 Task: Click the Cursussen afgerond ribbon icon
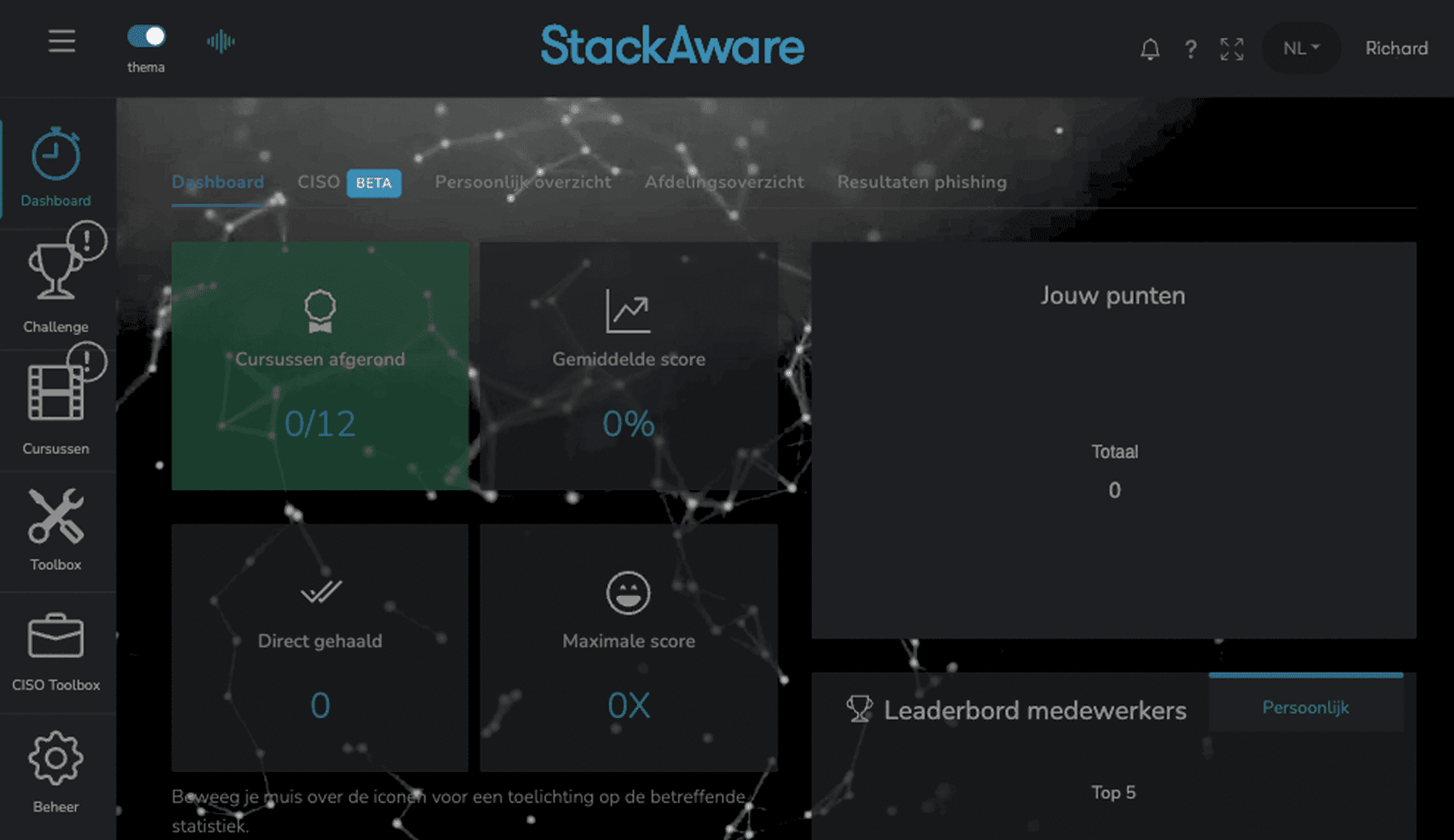(x=320, y=311)
